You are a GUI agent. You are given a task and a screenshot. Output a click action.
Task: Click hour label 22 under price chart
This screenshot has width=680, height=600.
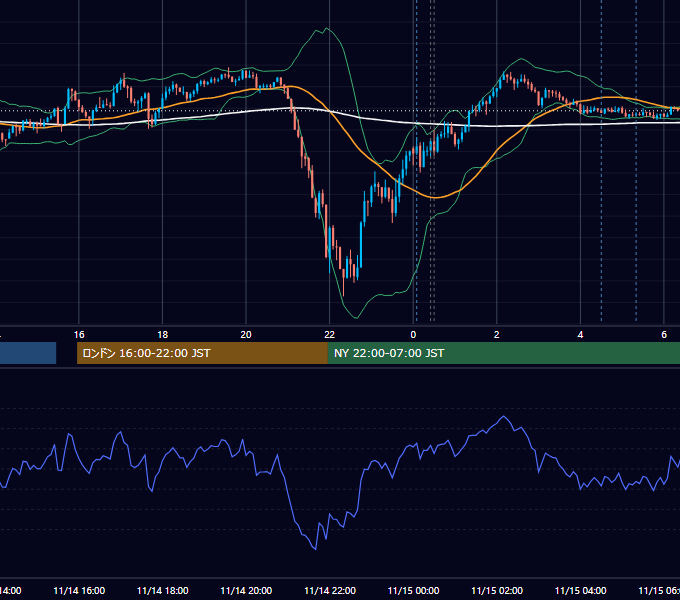coord(330,335)
